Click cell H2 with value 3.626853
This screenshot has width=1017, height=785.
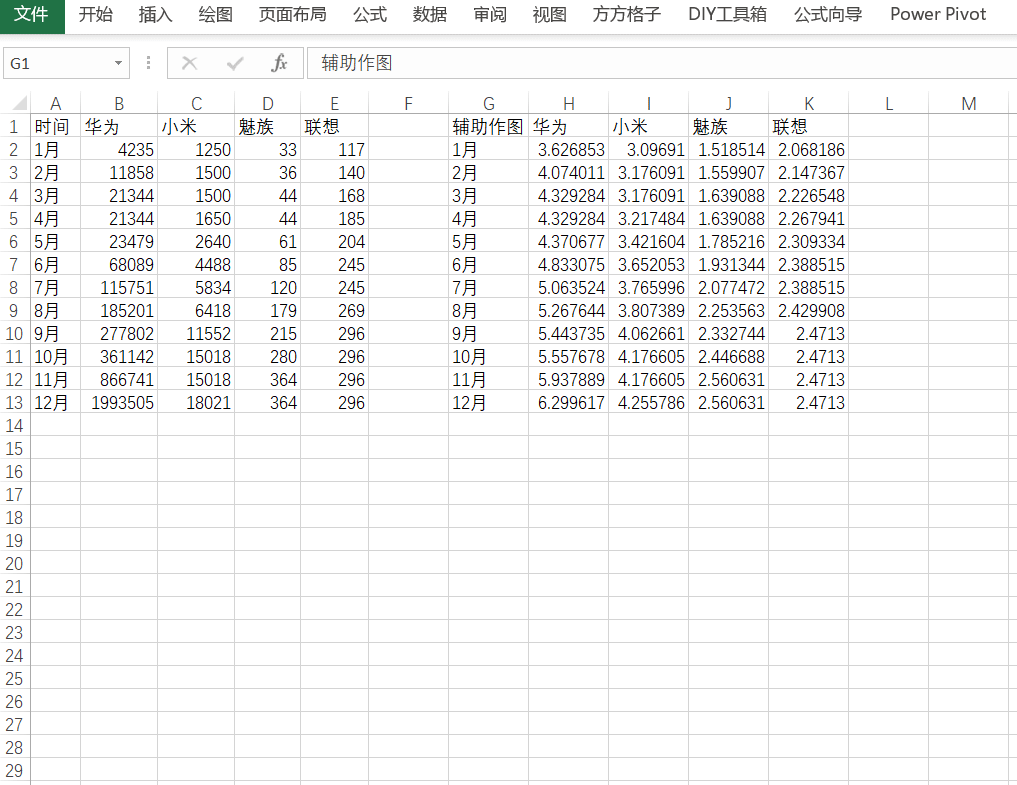568,149
